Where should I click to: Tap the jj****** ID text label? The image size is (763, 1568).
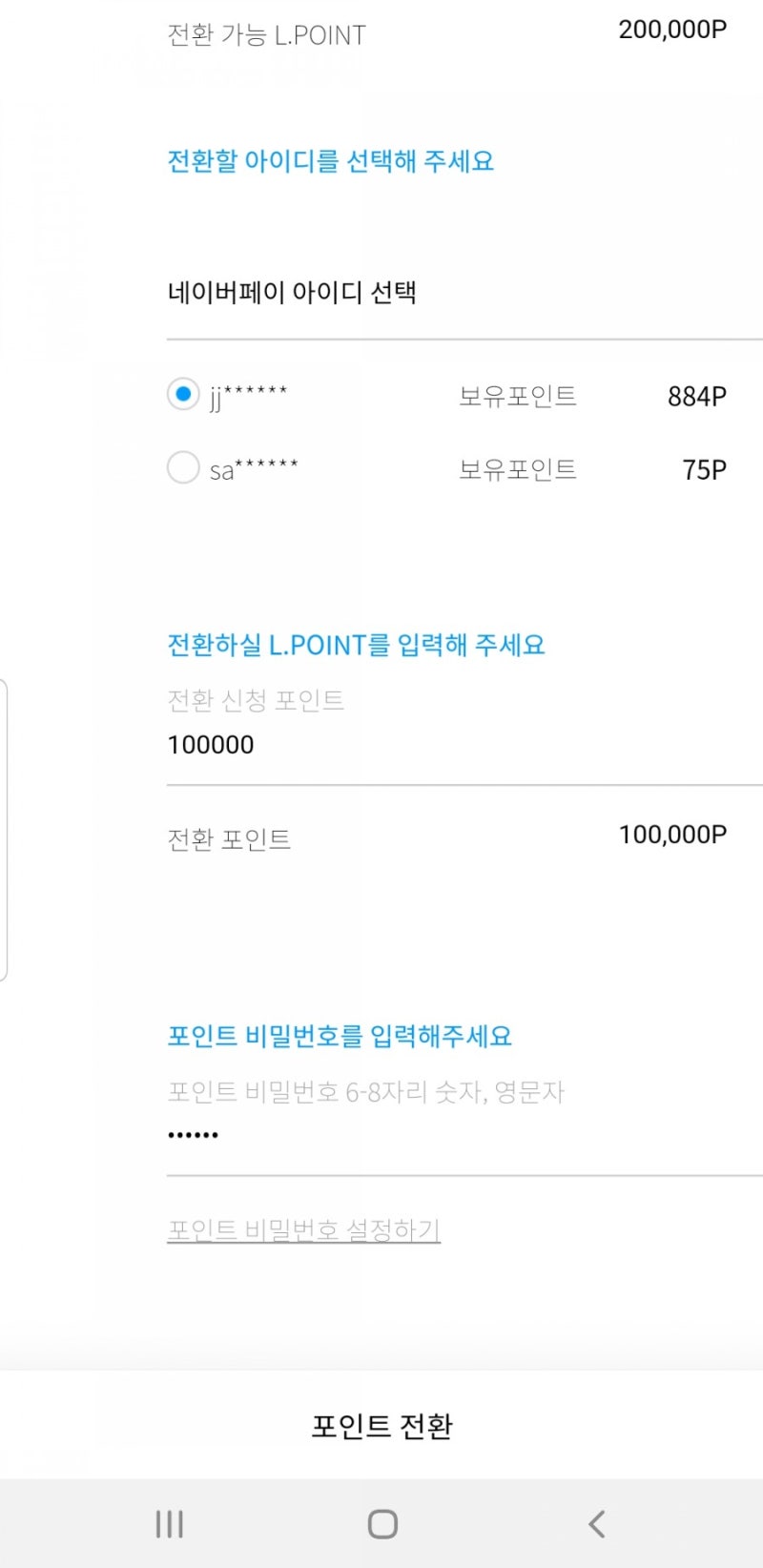coord(248,395)
